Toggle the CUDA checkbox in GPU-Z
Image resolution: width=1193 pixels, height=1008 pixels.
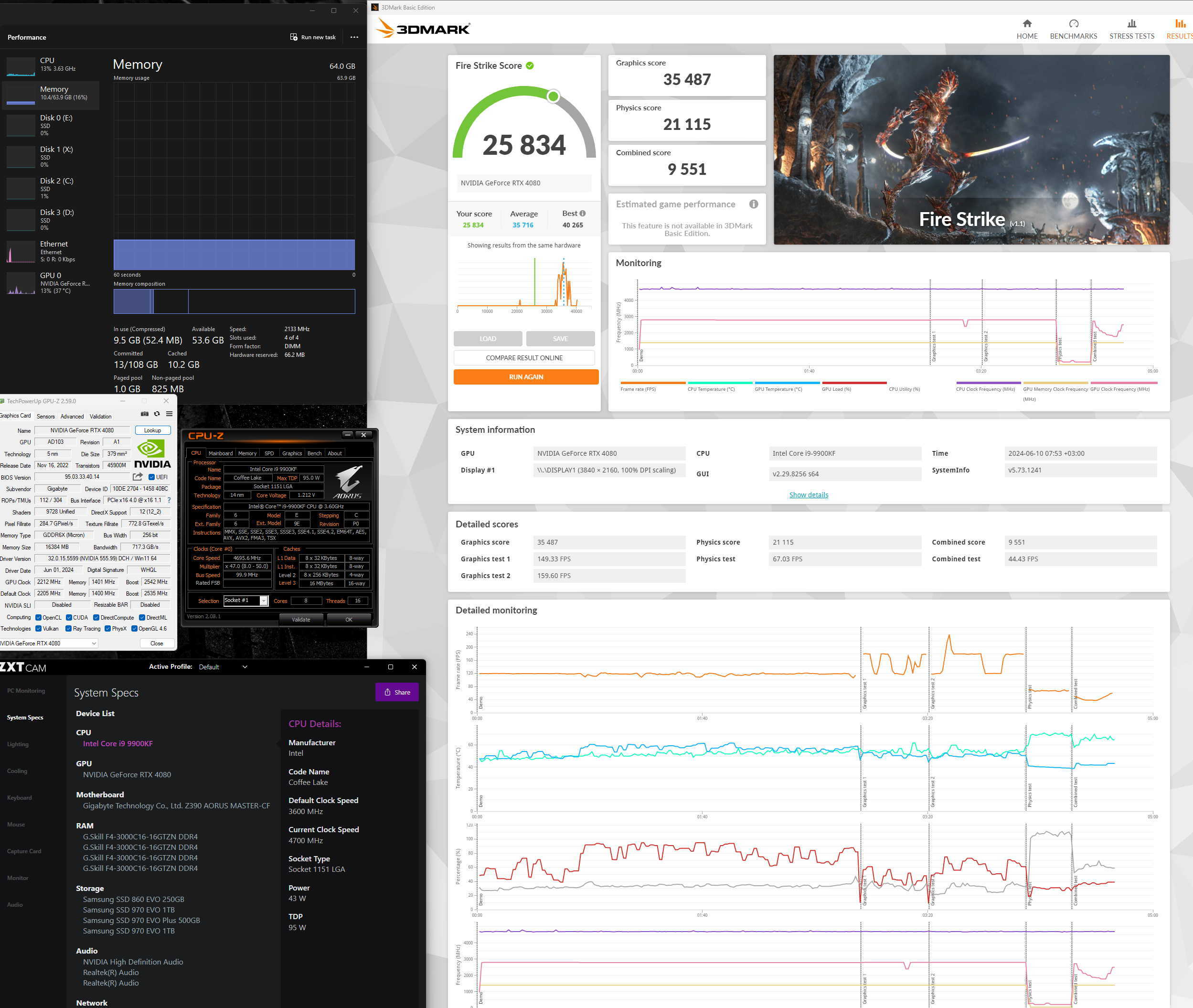69,617
